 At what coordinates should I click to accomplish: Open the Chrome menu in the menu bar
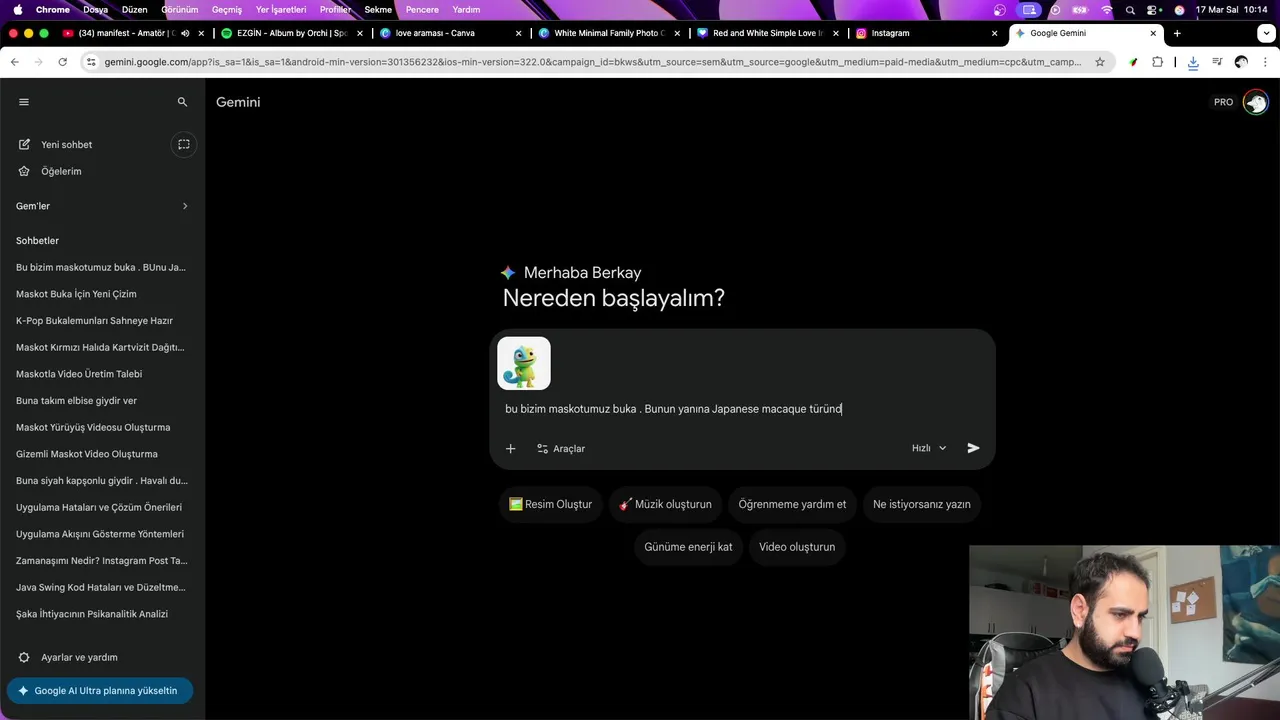pos(53,10)
